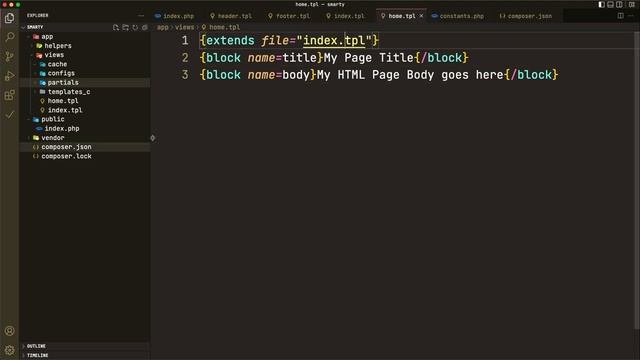Screen dimensions: 640x360
Task: Open the Explorer view in activity bar
Action: 9,18
